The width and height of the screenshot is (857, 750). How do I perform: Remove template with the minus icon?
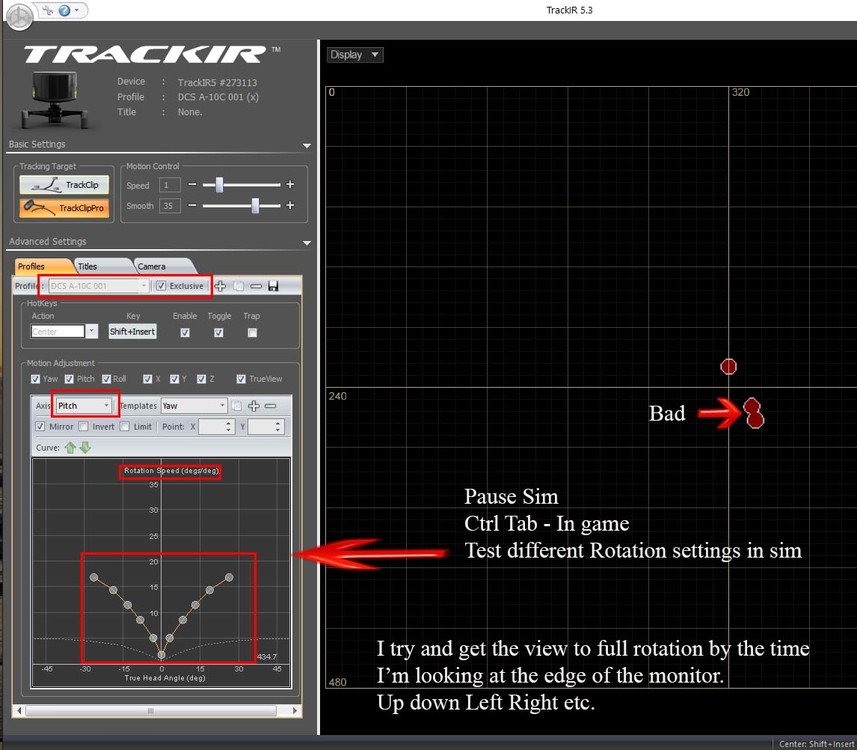tap(271, 406)
